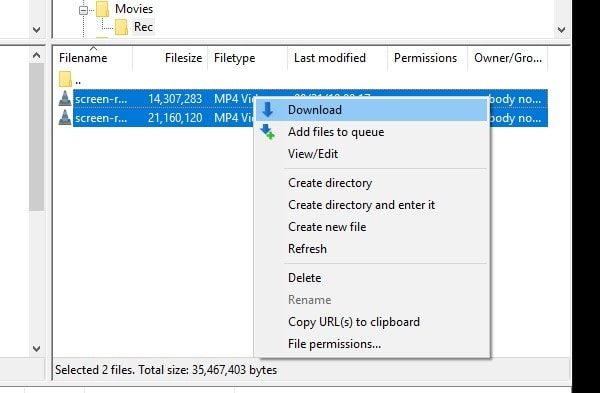Image resolution: width=600 pixels, height=393 pixels.
Task: Open the parent directory '..' entry
Action: 78,81
